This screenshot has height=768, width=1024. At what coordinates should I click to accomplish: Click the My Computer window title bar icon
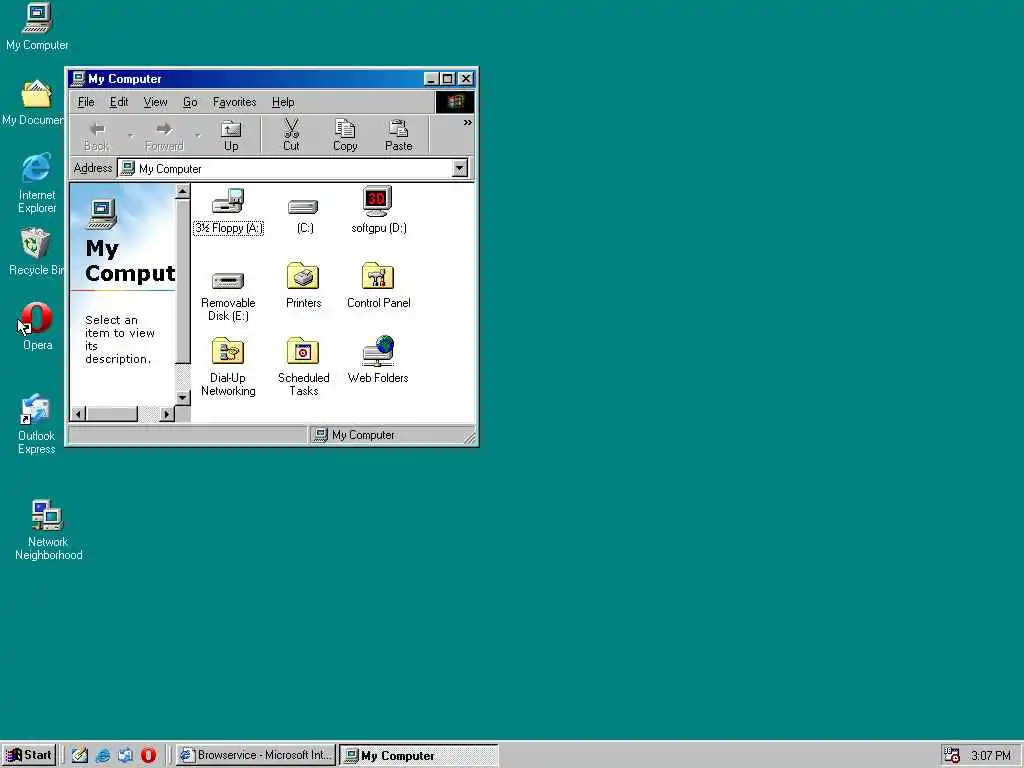pyautogui.click(x=78, y=78)
